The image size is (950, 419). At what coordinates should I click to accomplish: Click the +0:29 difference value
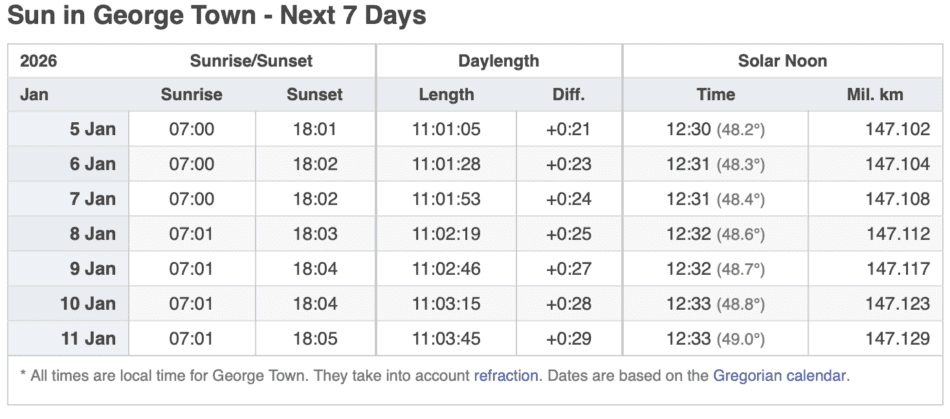click(x=568, y=338)
